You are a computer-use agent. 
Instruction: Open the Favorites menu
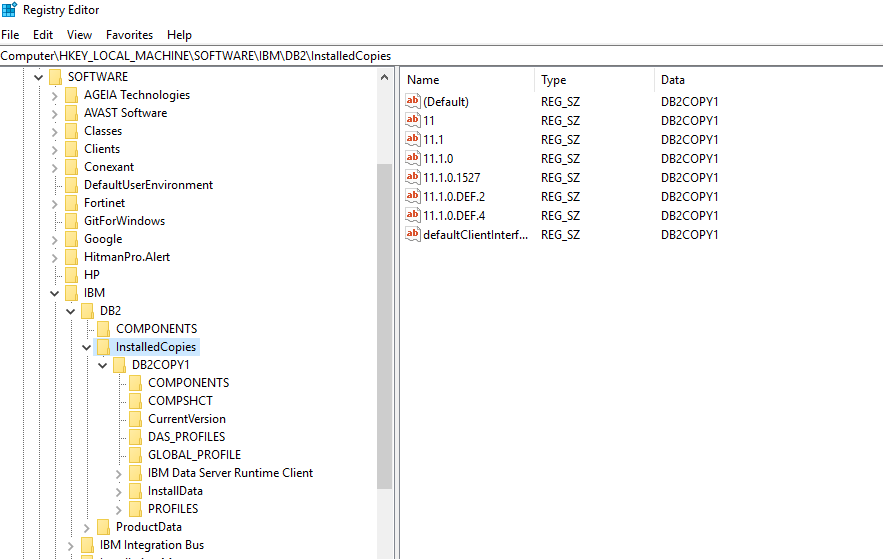(x=130, y=35)
